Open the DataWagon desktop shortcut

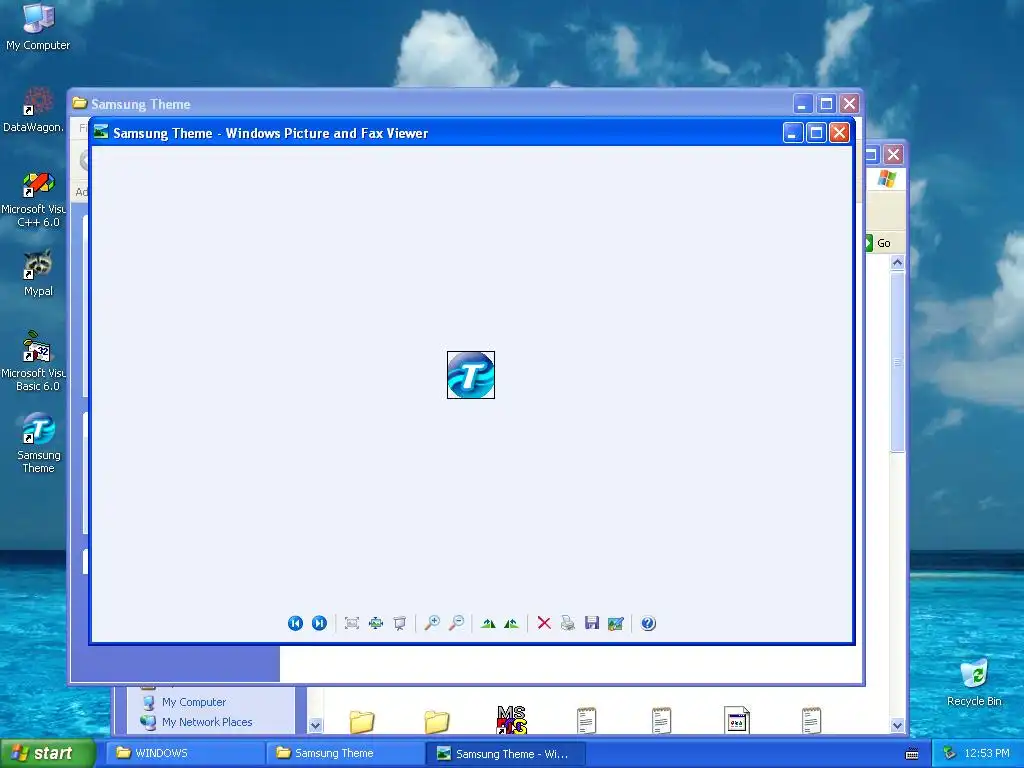click(33, 110)
